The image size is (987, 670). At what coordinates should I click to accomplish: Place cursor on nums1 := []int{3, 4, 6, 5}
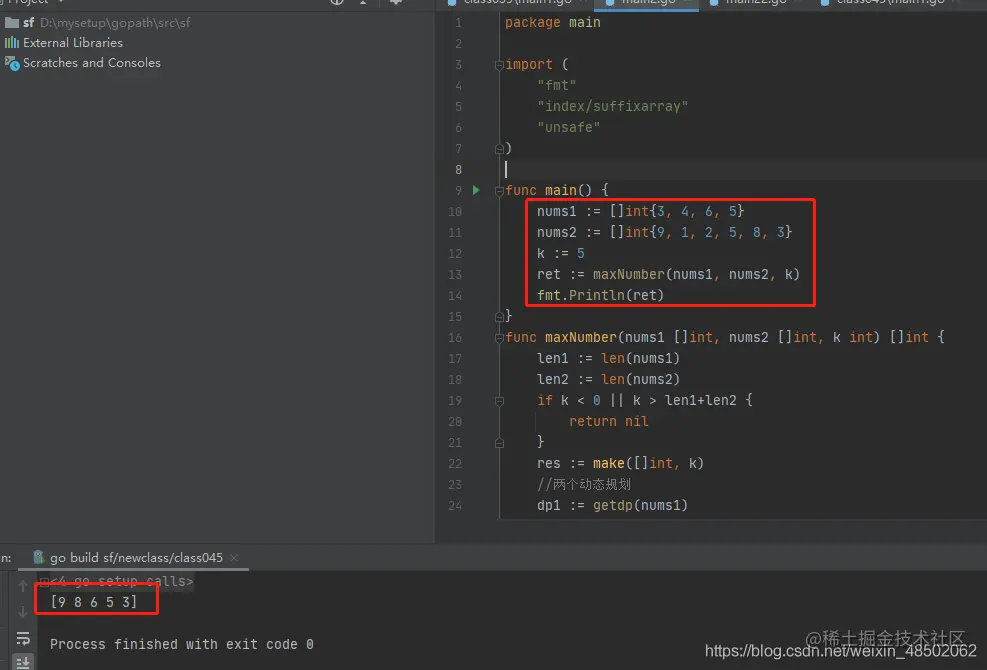(x=640, y=211)
